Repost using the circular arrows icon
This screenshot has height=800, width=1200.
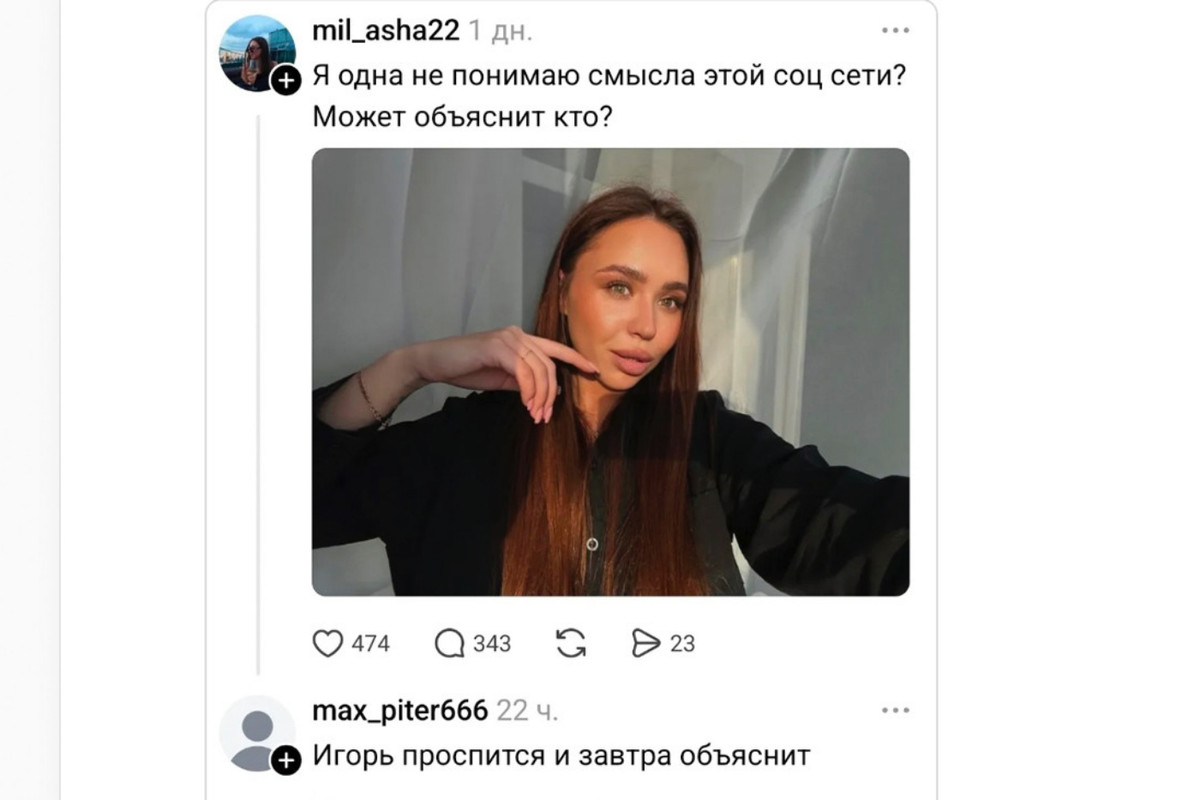tap(571, 643)
